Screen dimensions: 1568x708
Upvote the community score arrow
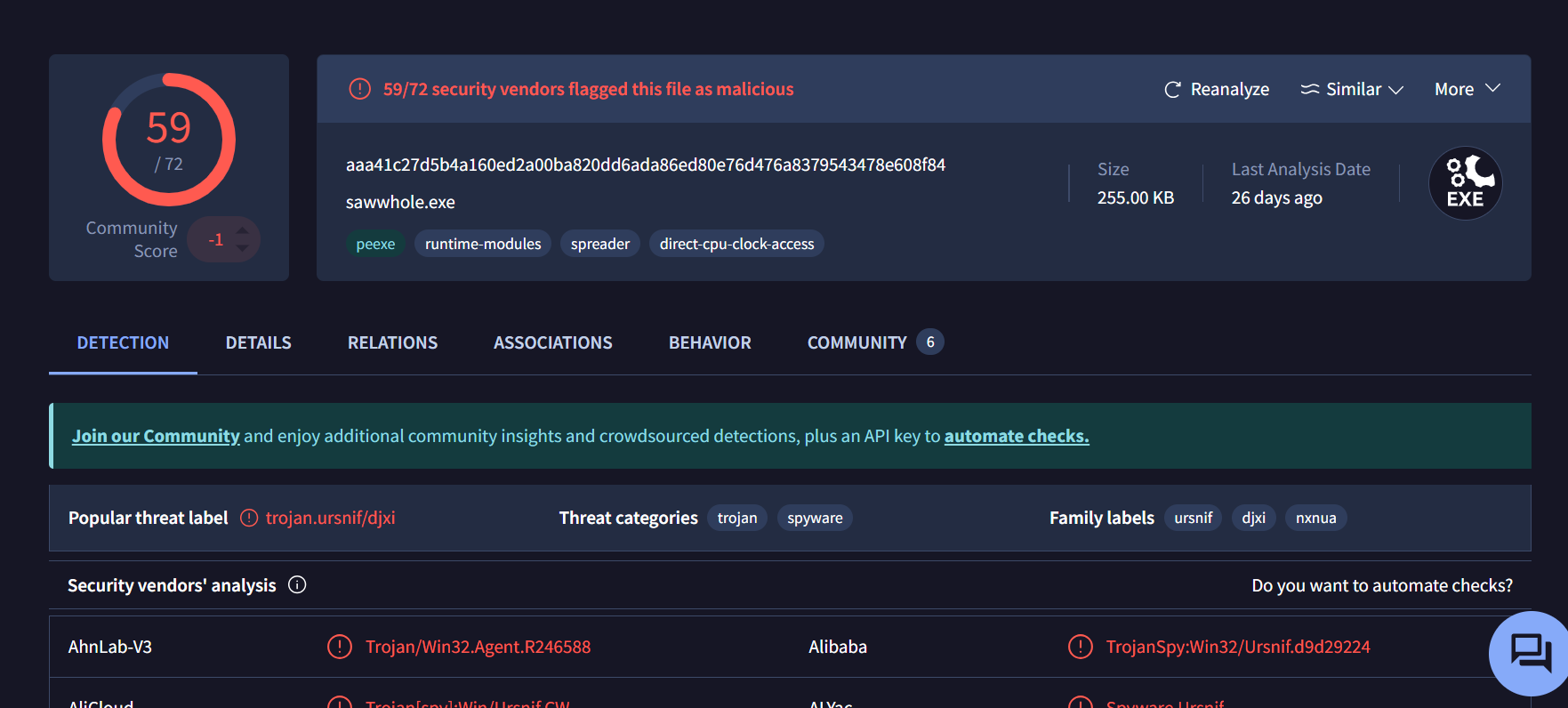[x=242, y=229]
